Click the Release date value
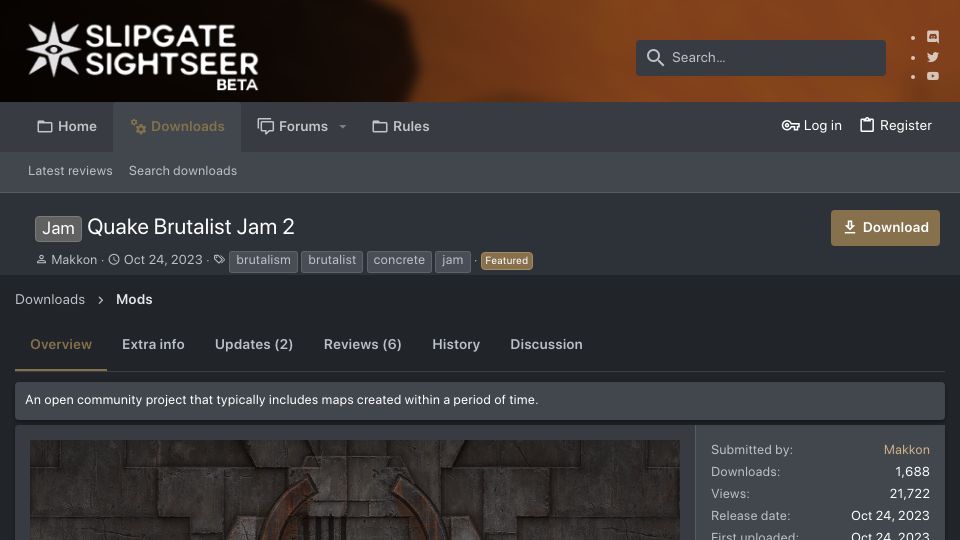This screenshot has height=540, width=960. tap(890, 516)
